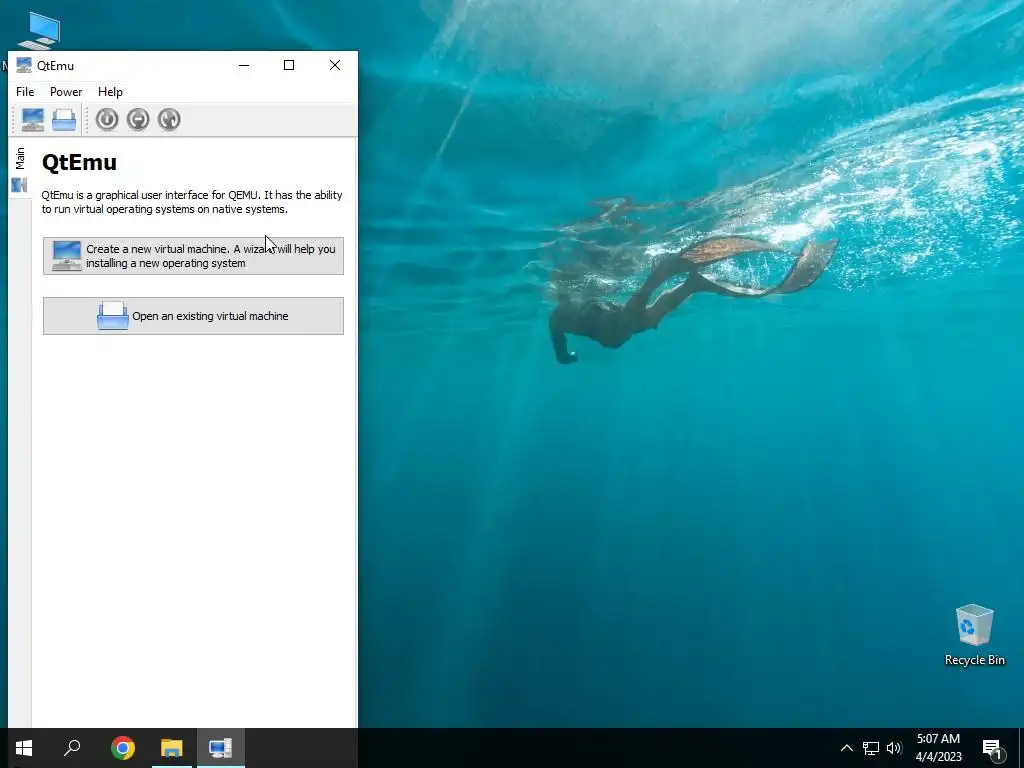Open the Windows Start menu
Image resolution: width=1024 pixels, height=768 pixels.
point(24,748)
